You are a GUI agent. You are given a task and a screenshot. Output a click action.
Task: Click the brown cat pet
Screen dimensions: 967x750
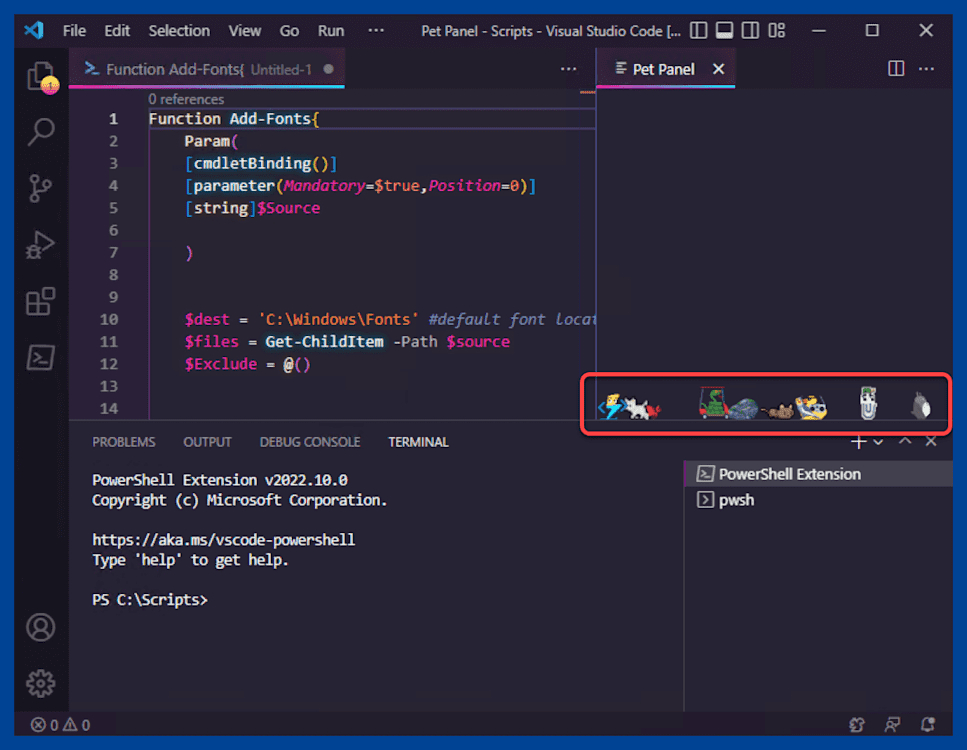[779, 411]
